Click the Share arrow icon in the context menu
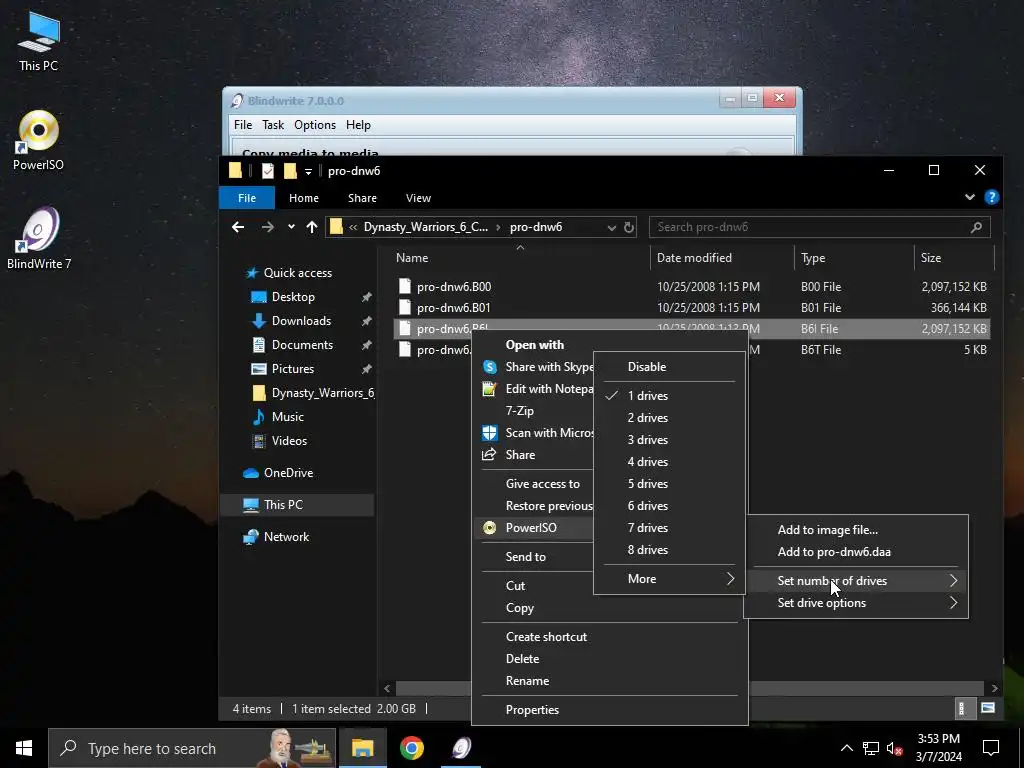Image resolution: width=1024 pixels, height=768 pixels. click(x=489, y=455)
